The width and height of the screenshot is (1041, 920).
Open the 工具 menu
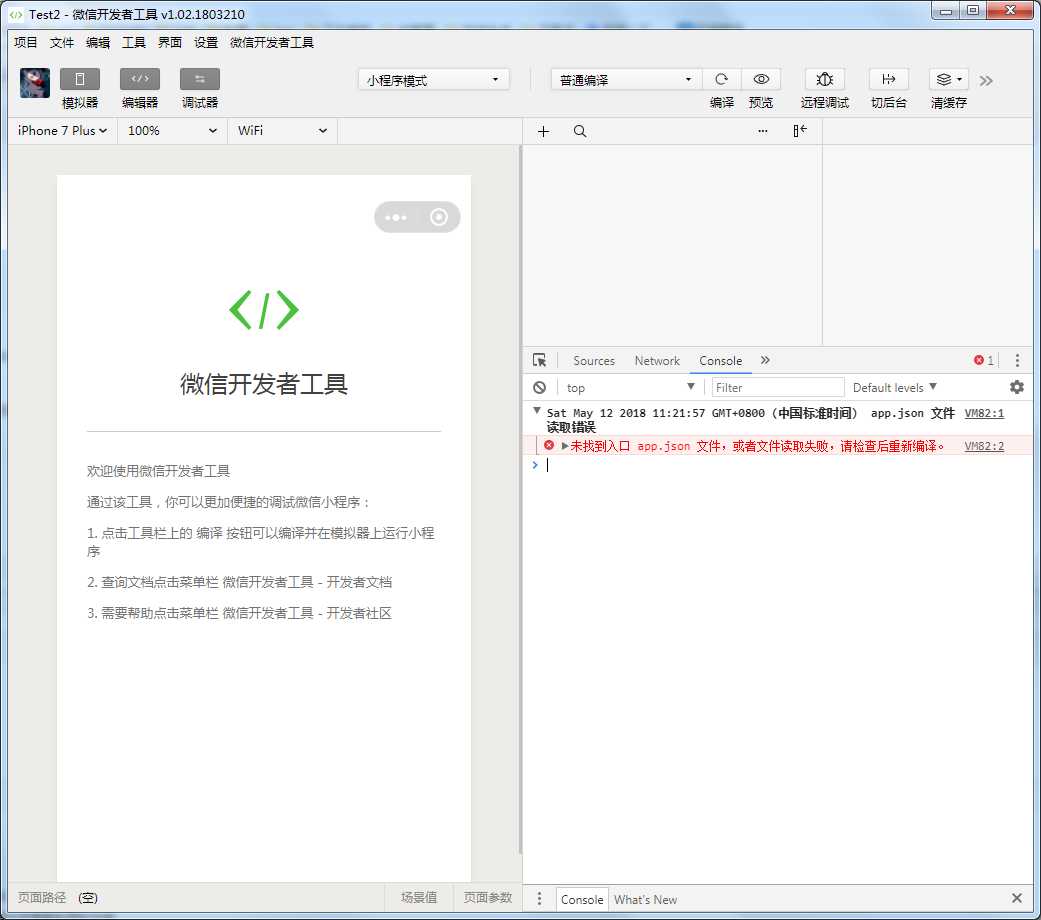(x=133, y=42)
